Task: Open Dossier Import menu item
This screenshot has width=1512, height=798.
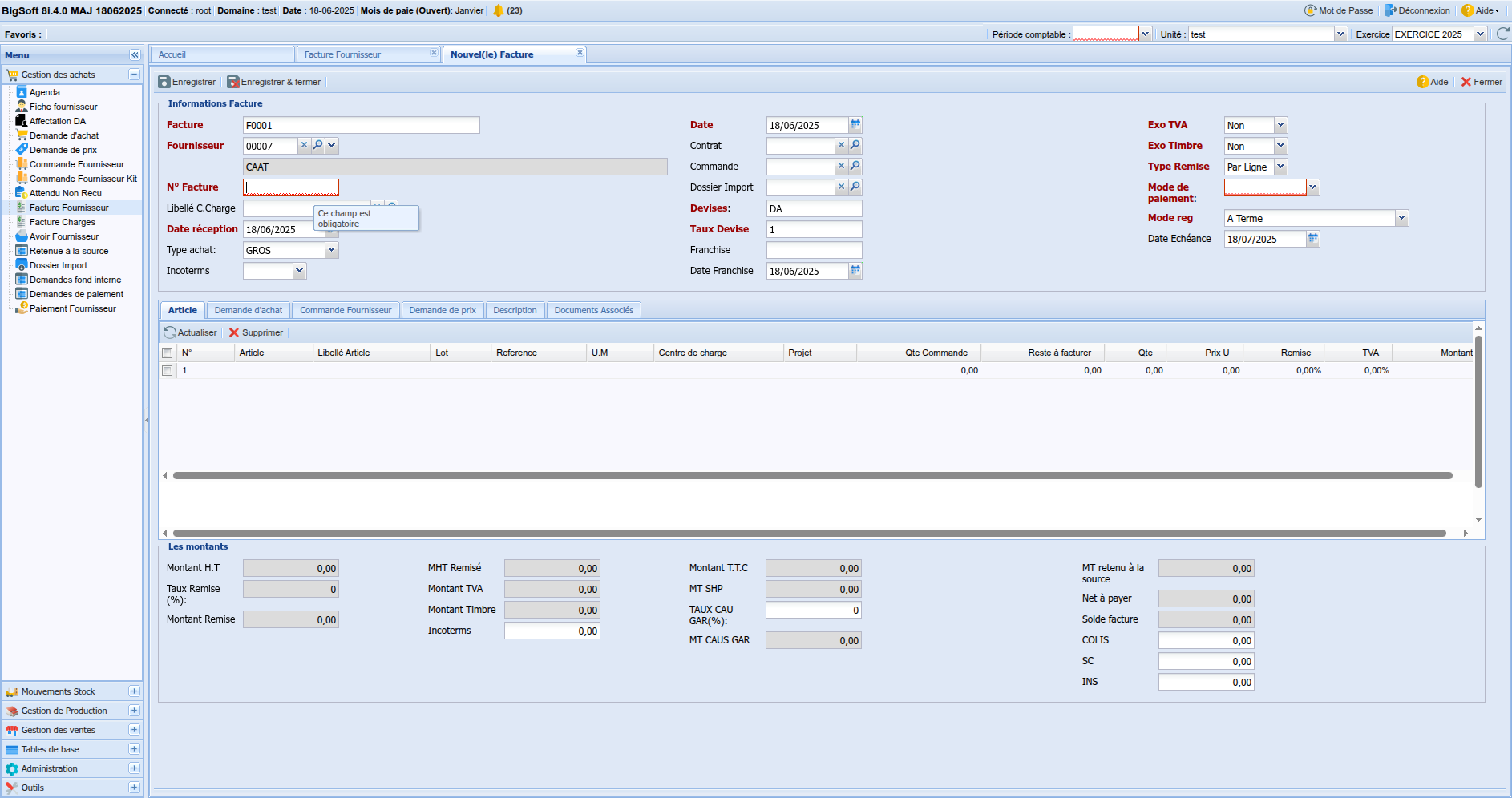Action: [59, 265]
